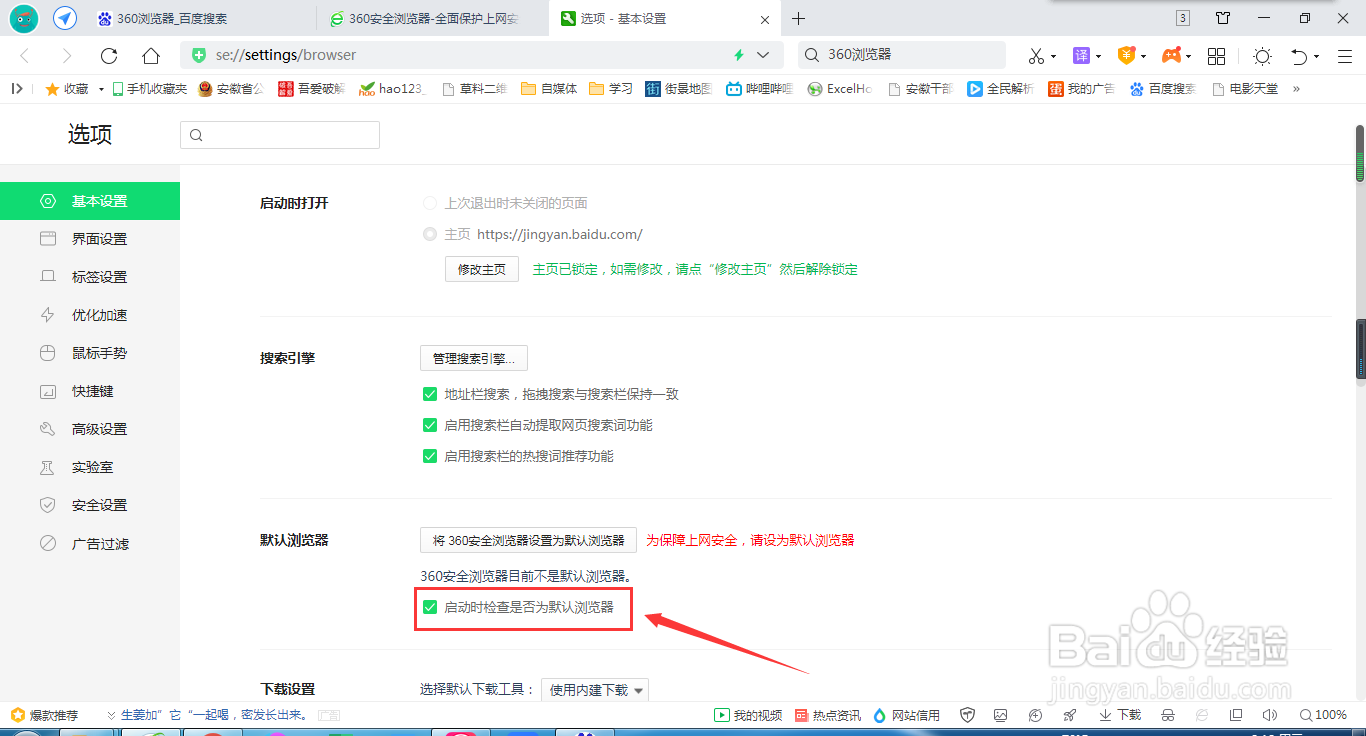Expand the address bar dropdown arrow
This screenshot has width=1366, height=736.
763,55
